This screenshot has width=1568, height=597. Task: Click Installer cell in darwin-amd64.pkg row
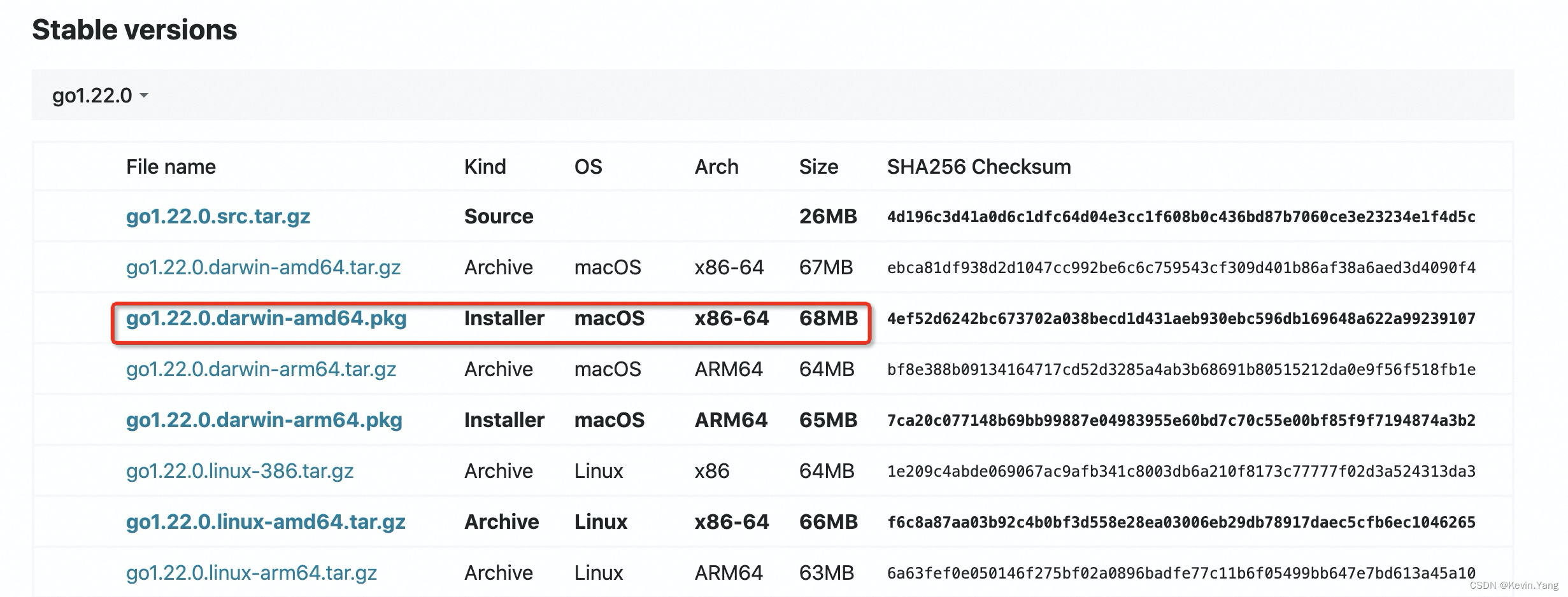pyautogui.click(x=504, y=318)
